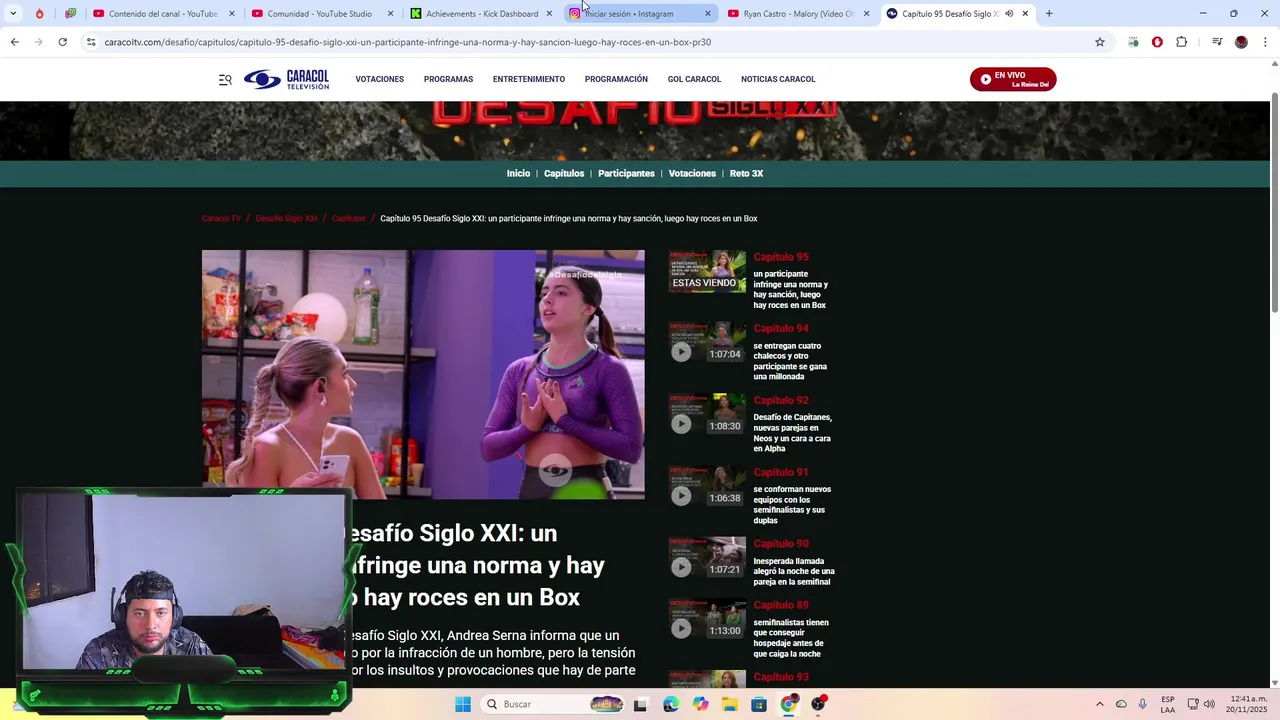Open the Capítulos sub-navigation link
The width and height of the screenshot is (1280, 720).
[564, 173]
